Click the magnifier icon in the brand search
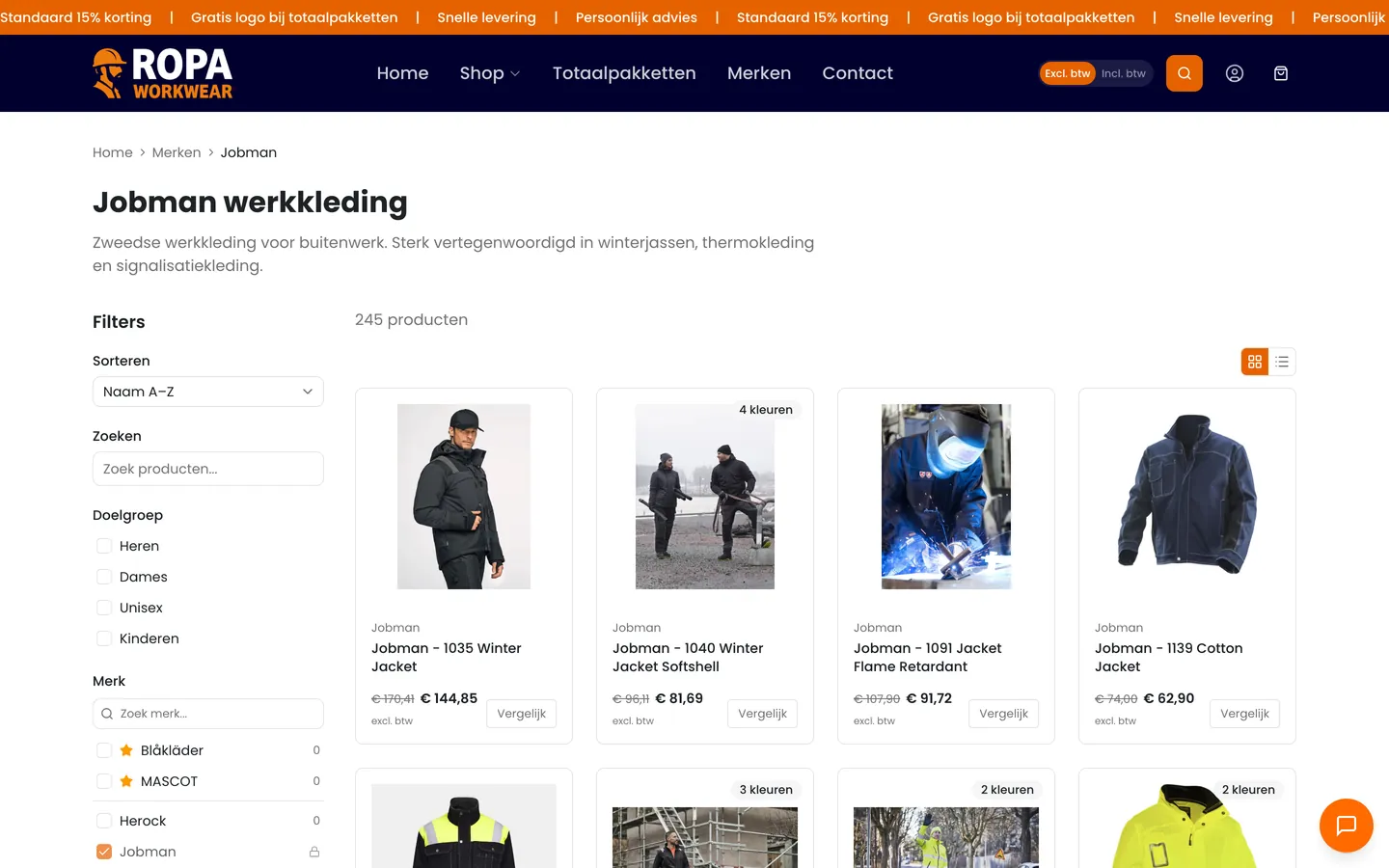Viewport: 1389px width, 868px height. pyautogui.click(x=107, y=714)
